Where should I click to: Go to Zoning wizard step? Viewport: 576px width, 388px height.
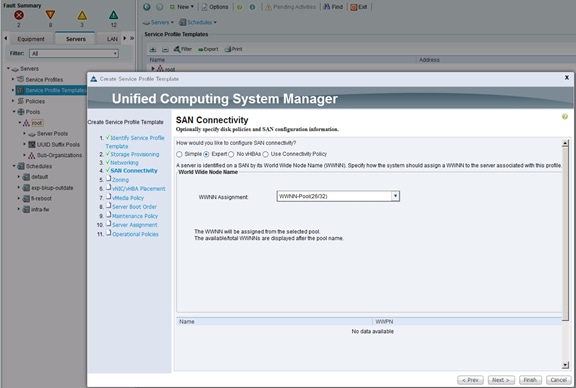click(120, 180)
